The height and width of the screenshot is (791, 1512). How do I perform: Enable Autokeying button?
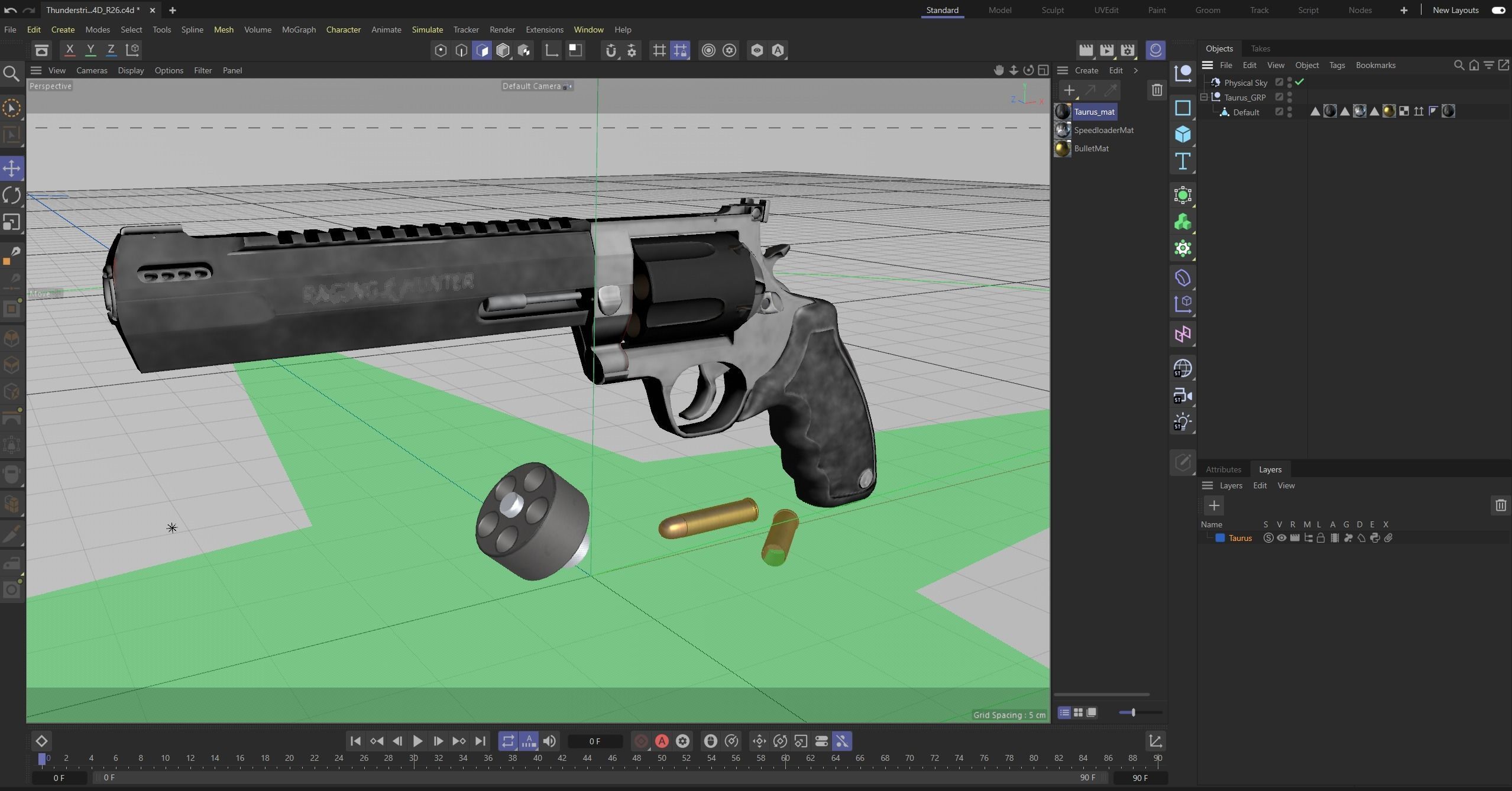click(662, 741)
